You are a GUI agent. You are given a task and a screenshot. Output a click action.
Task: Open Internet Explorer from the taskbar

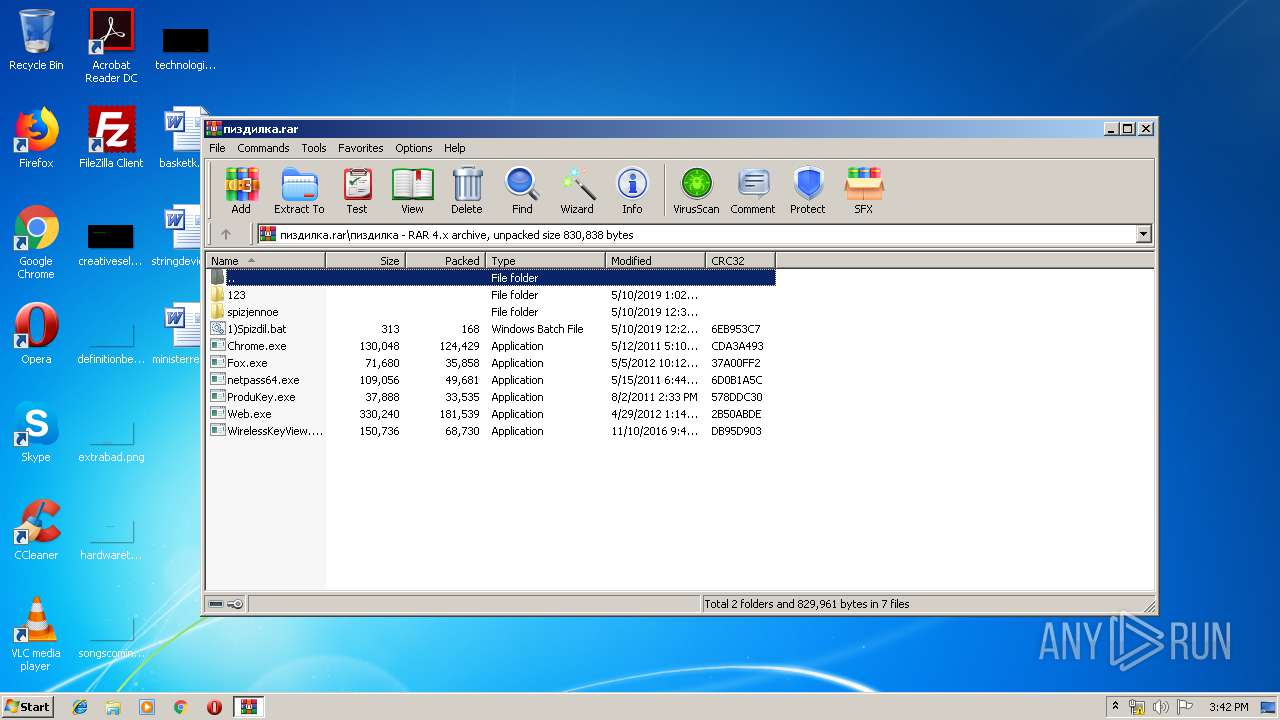pyautogui.click(x=80, y=707)
